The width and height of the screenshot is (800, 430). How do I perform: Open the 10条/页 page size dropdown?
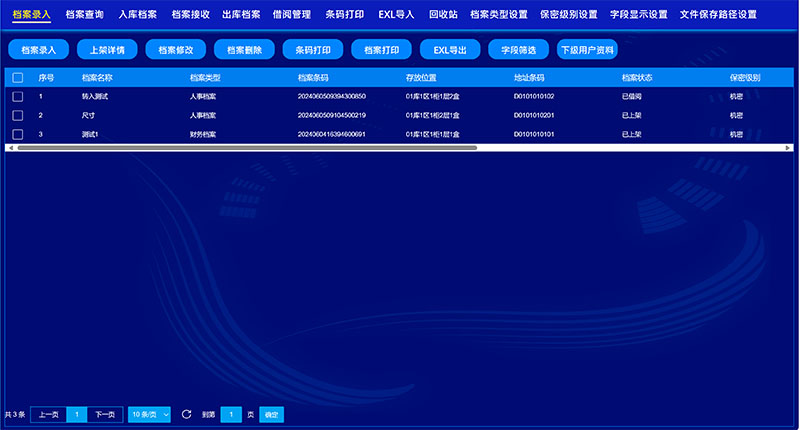(149, 414)
